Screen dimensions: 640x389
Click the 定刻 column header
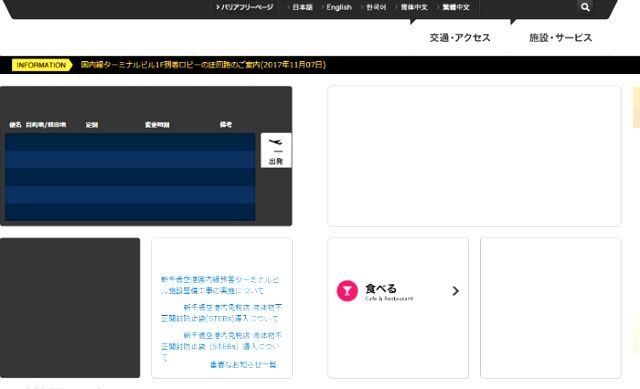92,124
